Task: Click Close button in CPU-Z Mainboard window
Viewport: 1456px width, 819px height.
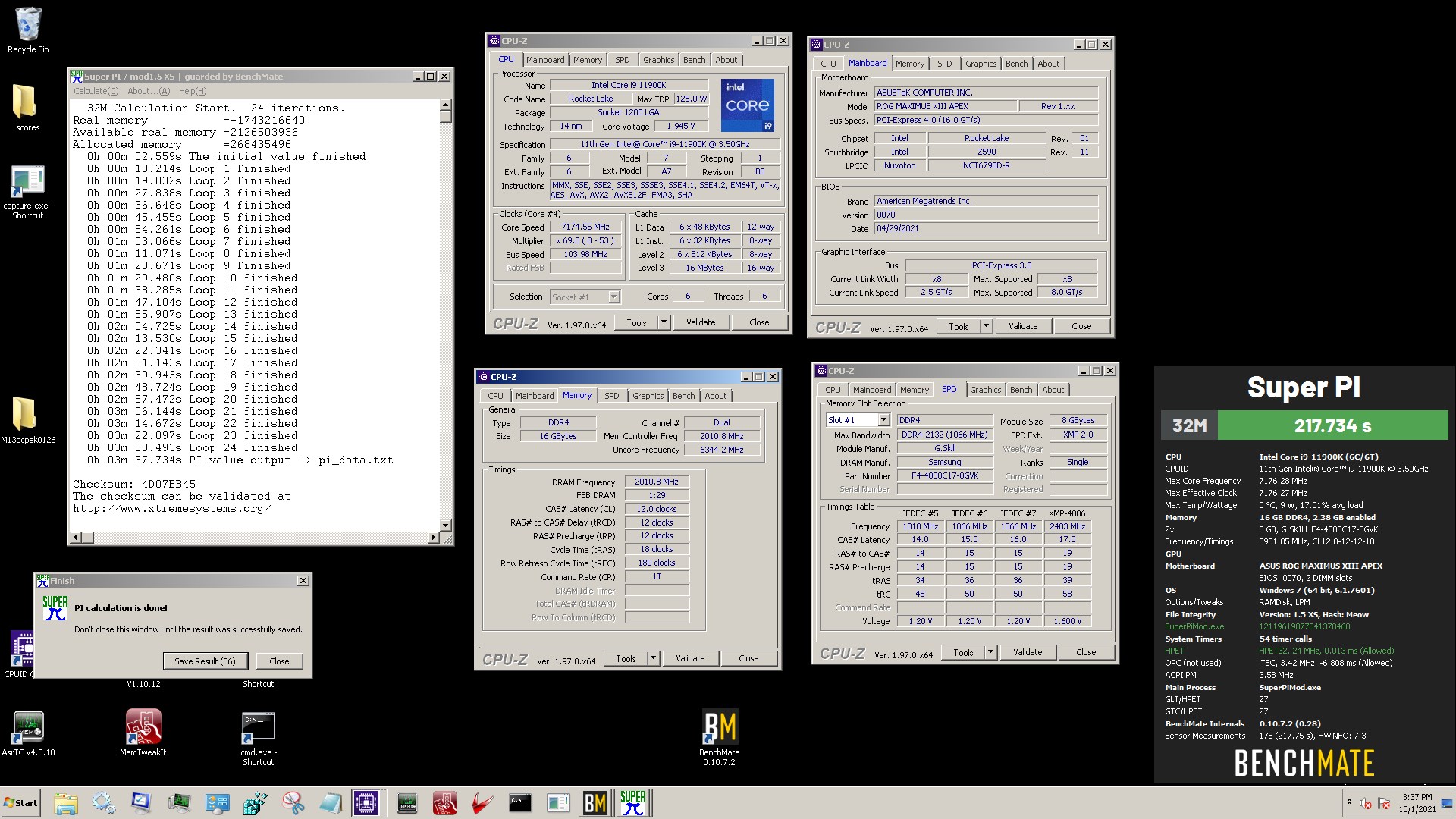Action: (1081, 326)
